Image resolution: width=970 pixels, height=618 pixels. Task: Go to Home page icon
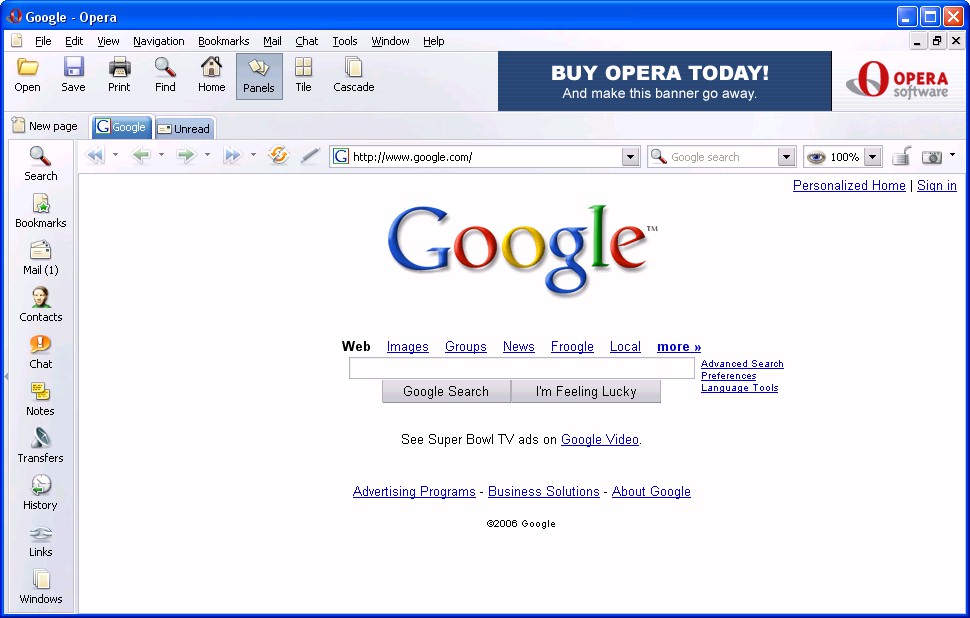pos(212,67)
